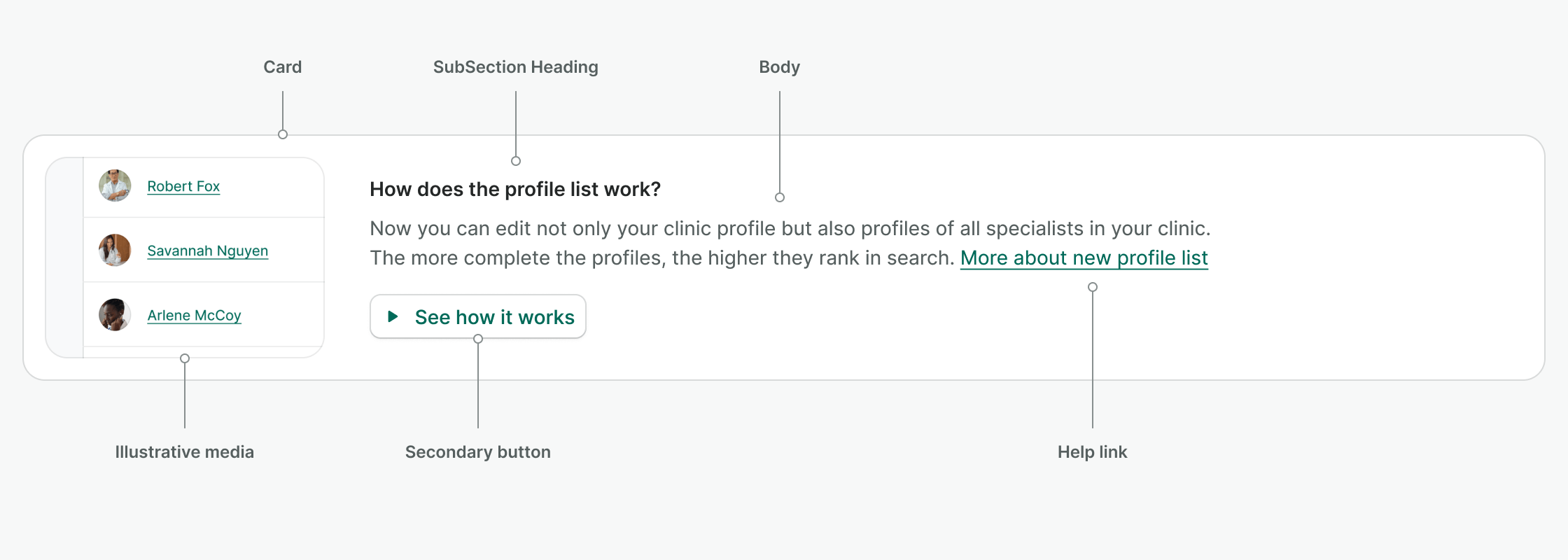Viewport: 1568px width, 560px height.
Task: Click Robert Fox's profile avatar
Action: point(115,185)
